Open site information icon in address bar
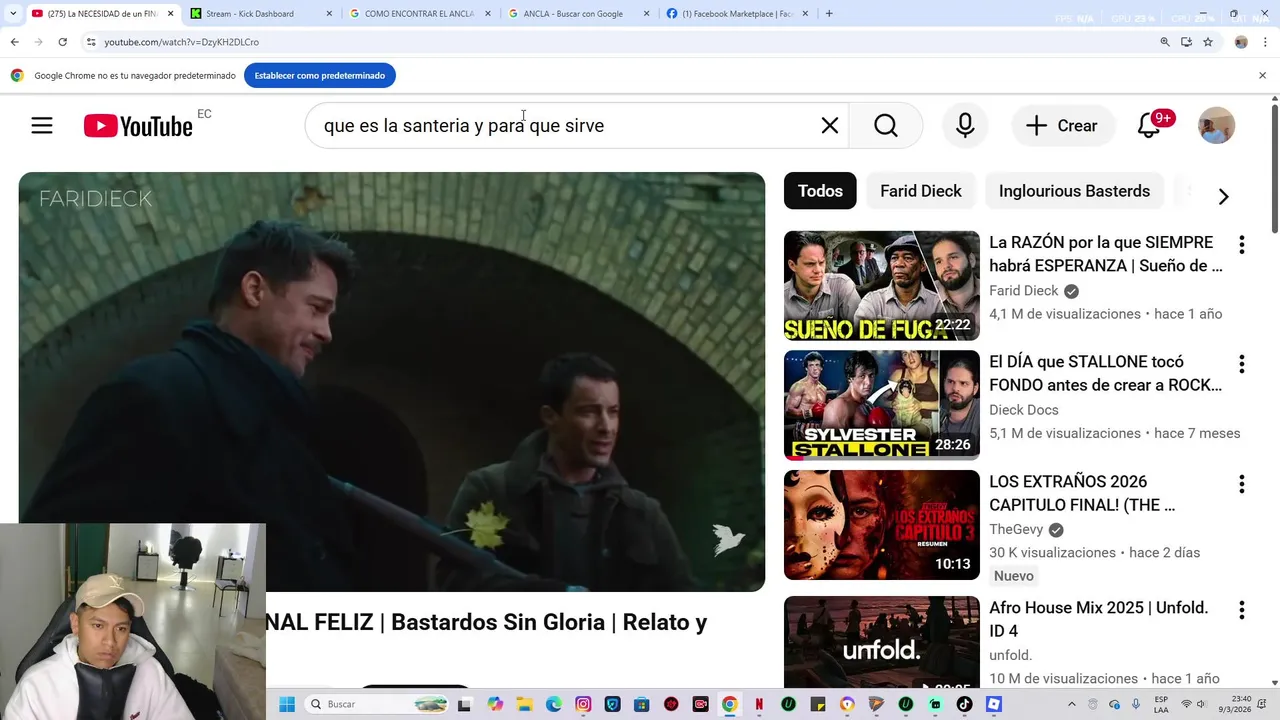 coord(91,42)
